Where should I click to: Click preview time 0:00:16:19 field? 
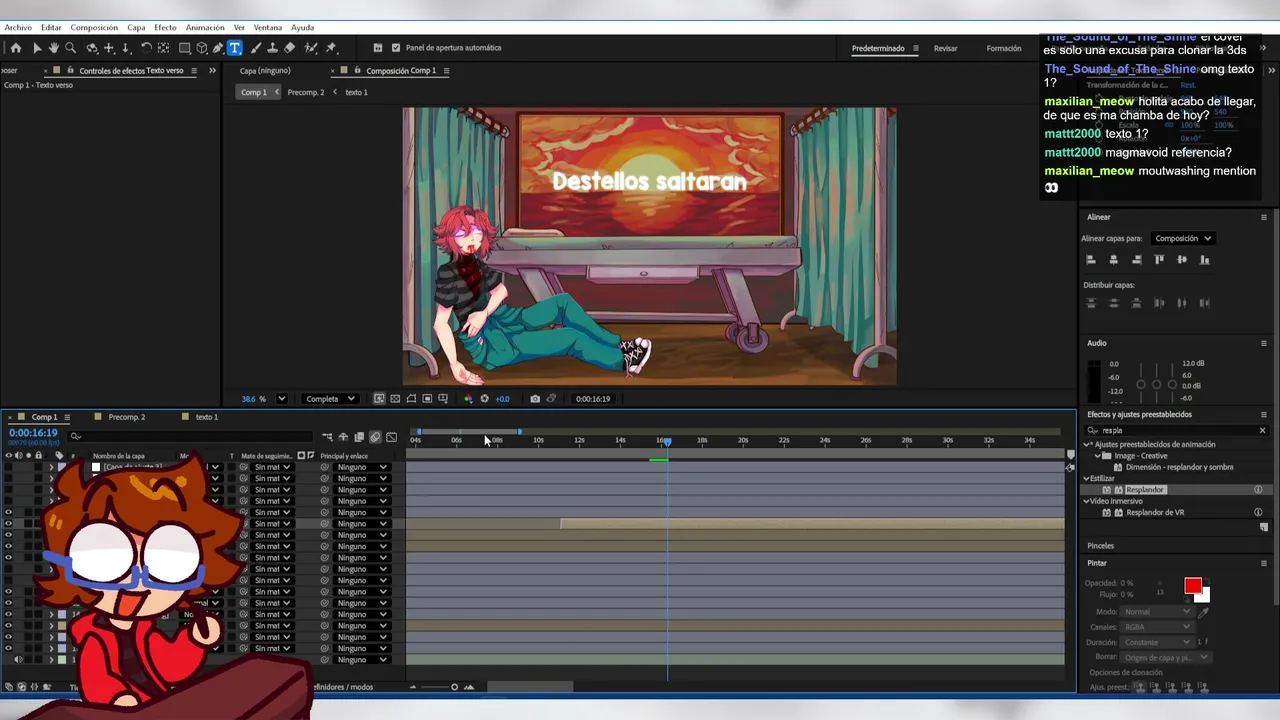tap(593, 399)
